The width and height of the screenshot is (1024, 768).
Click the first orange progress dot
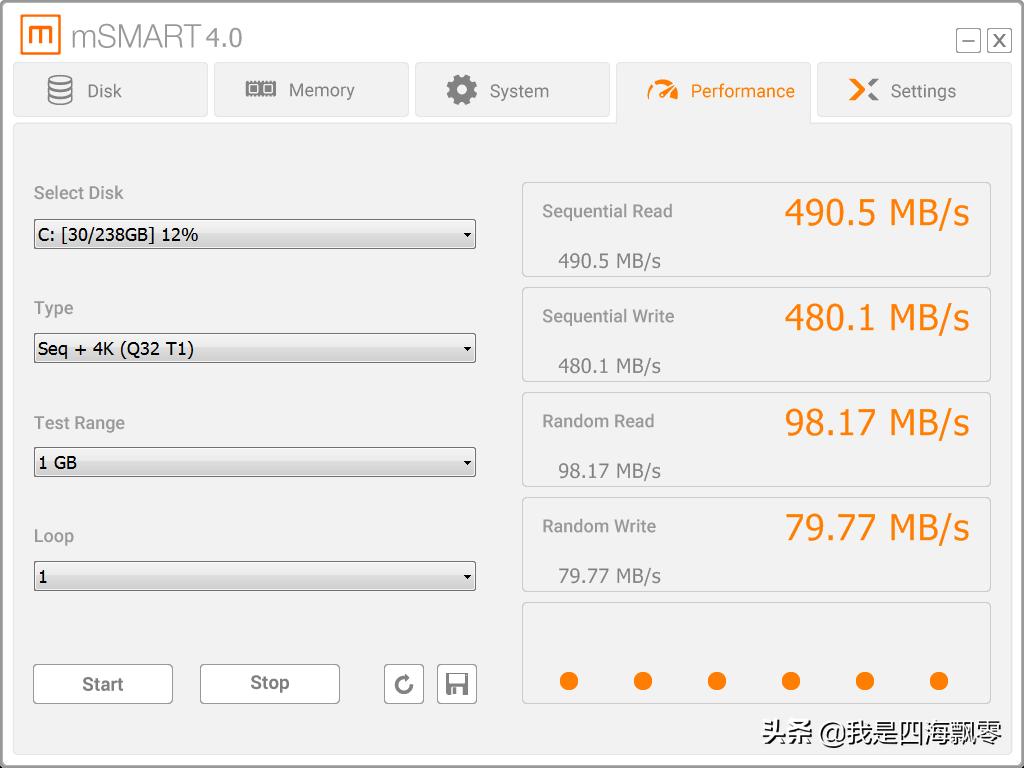pyautogui.click(x=569, y=681)
